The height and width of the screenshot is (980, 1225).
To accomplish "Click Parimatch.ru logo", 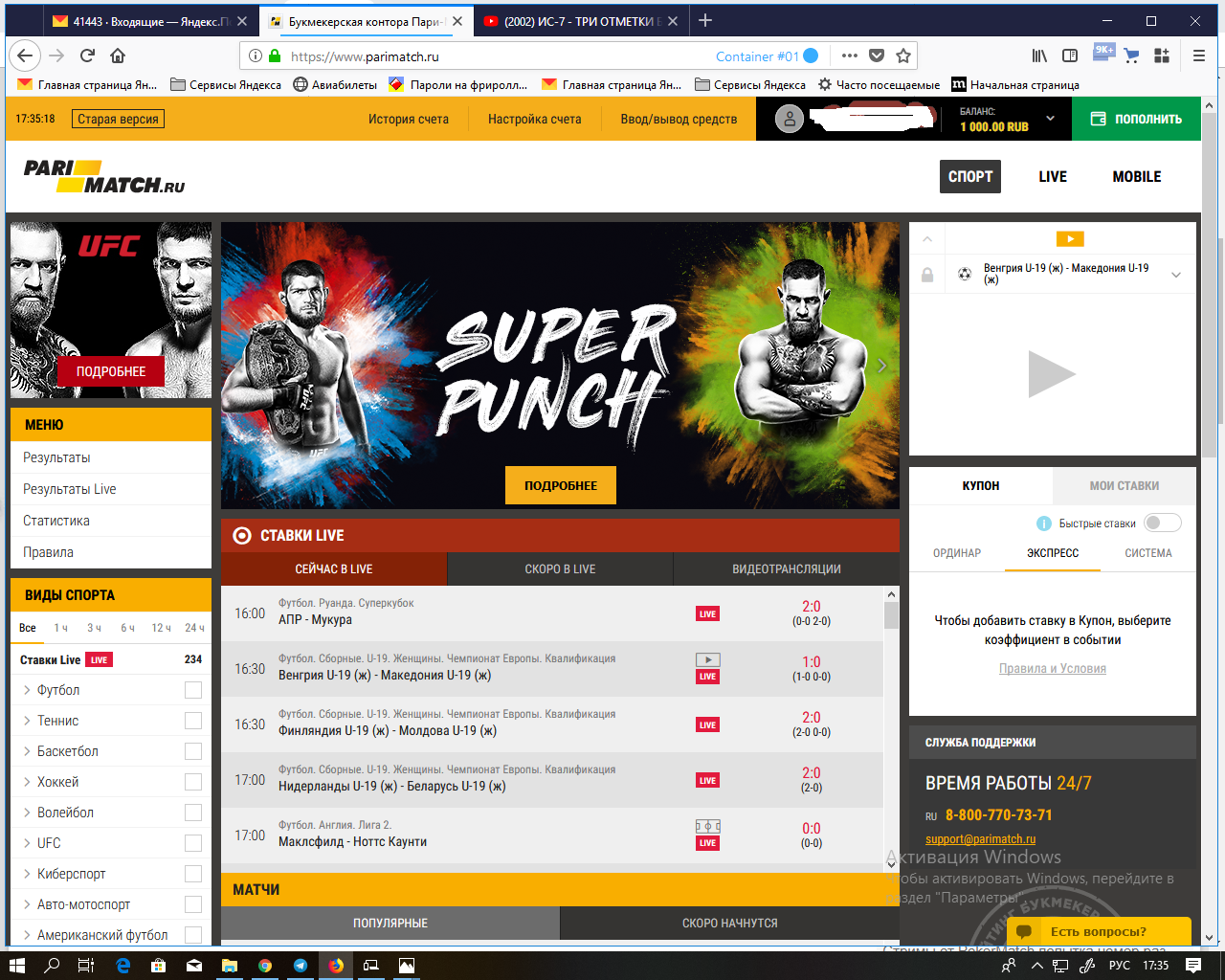I will point(104,176).
